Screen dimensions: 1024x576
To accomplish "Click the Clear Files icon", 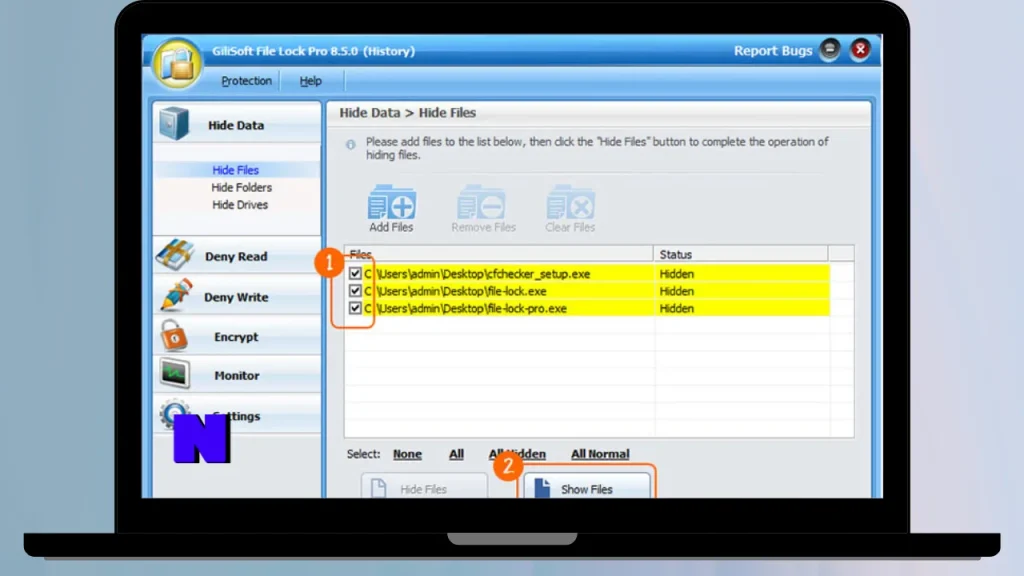I will (570, 208).
